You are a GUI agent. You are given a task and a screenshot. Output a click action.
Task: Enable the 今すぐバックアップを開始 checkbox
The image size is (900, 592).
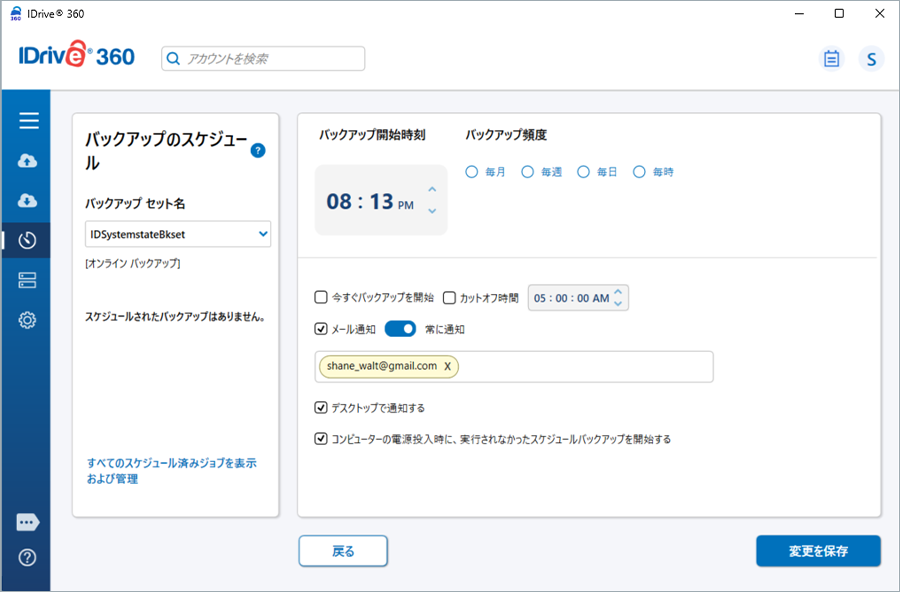tap(321, 297)
